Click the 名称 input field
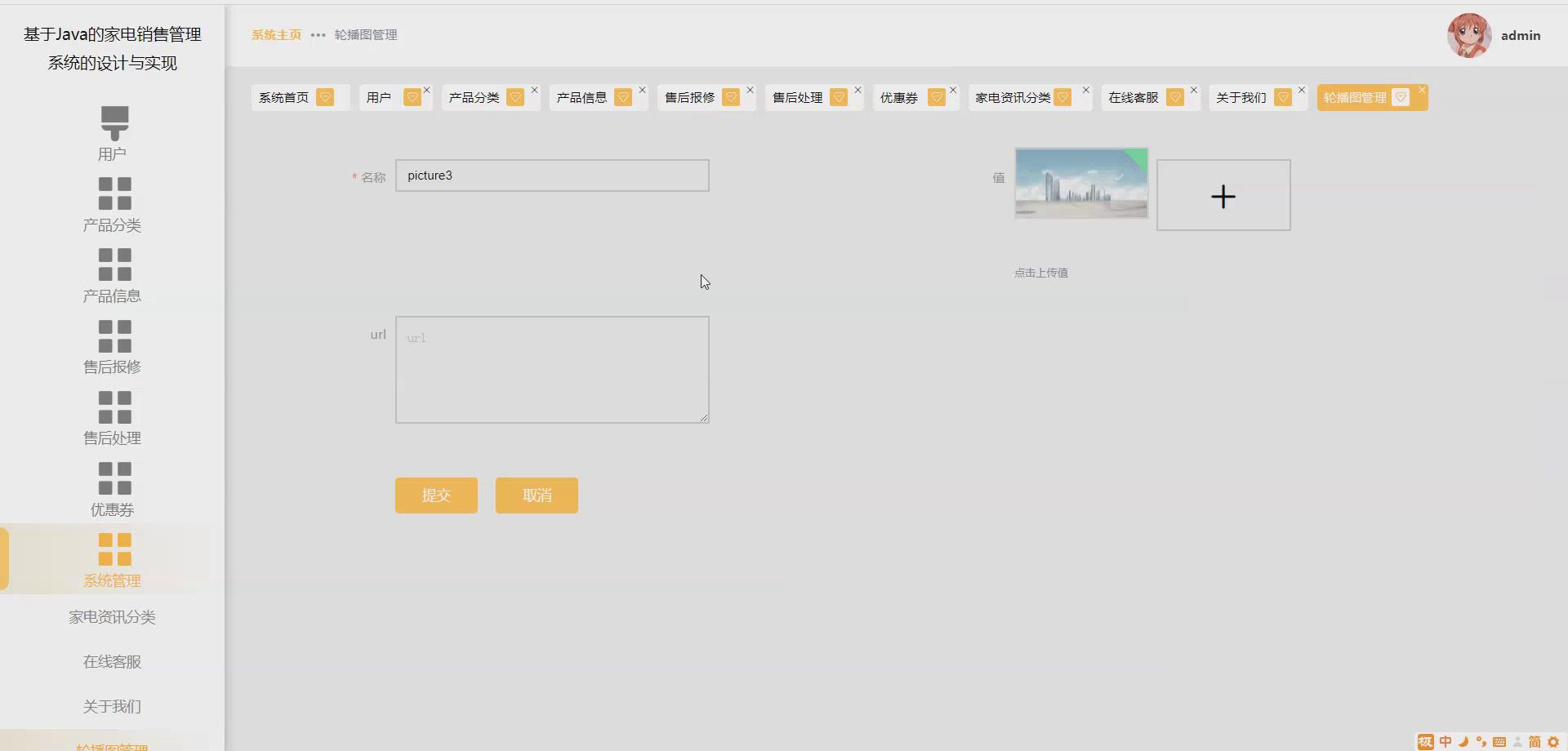Screen dimensions: 1568x751 click(x=552, y=176)
